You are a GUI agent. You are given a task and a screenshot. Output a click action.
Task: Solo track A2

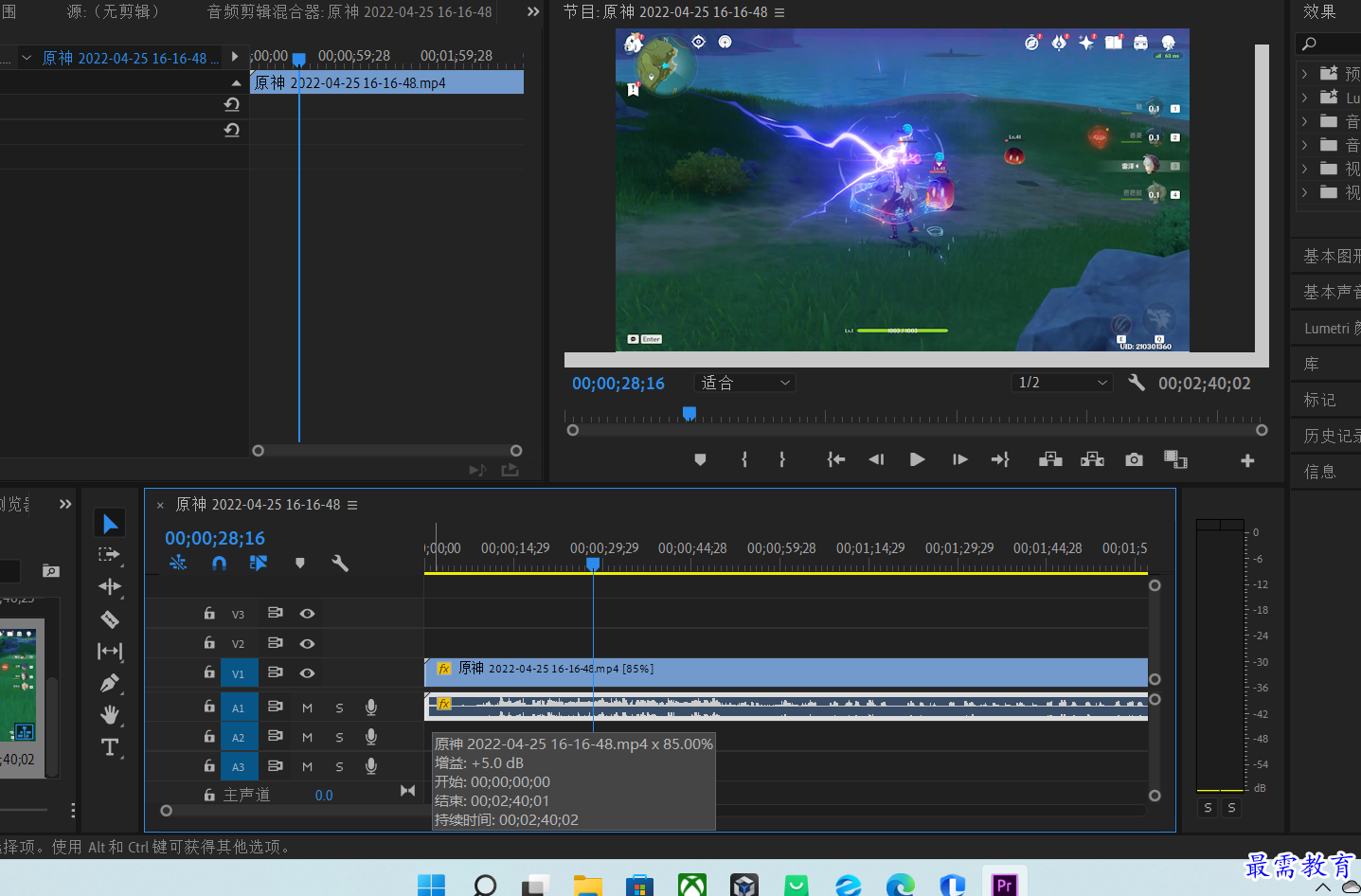pyautogui.click(x=339, y=737)
